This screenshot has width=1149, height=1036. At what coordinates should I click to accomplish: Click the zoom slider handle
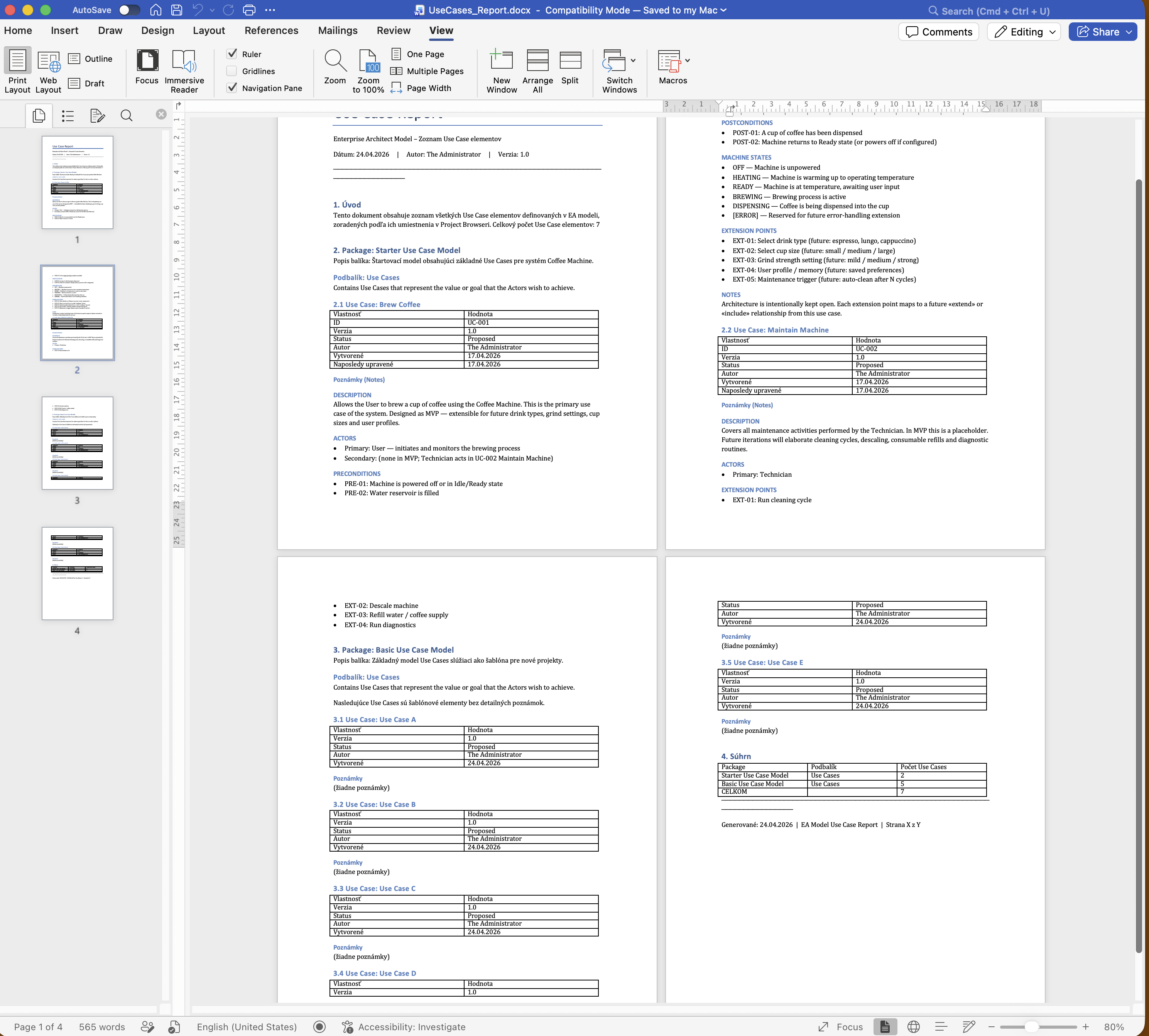[1032, 1026]
